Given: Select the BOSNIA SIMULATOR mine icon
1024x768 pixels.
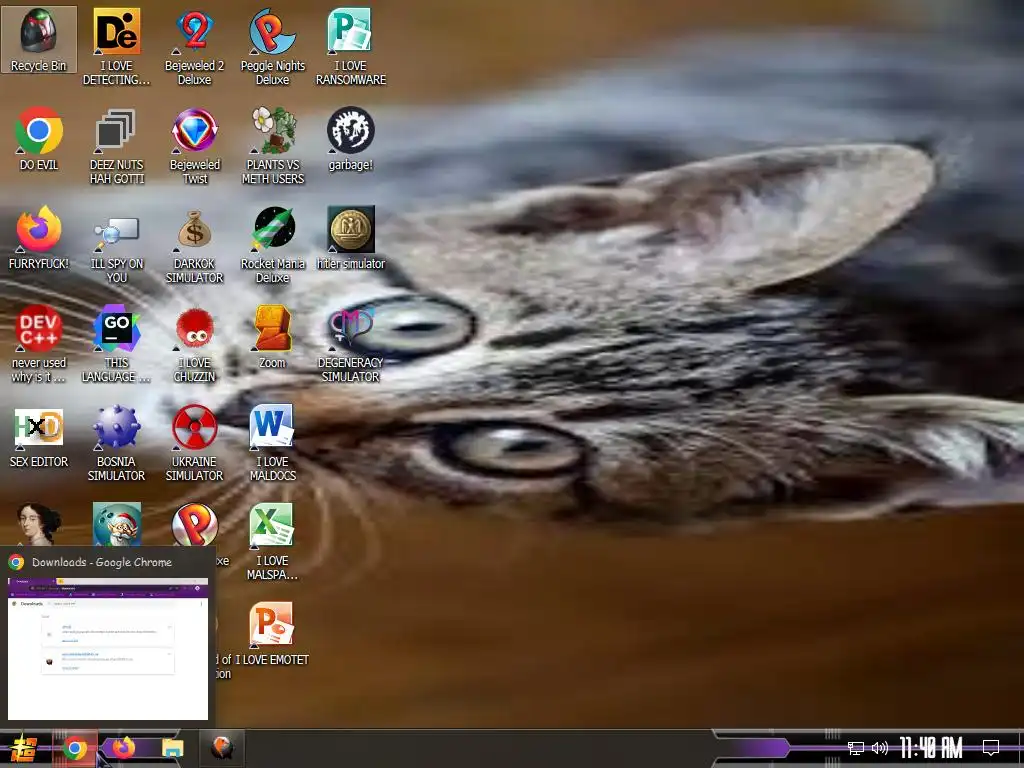Looking at the screenshot, I should tap(116, 443).
